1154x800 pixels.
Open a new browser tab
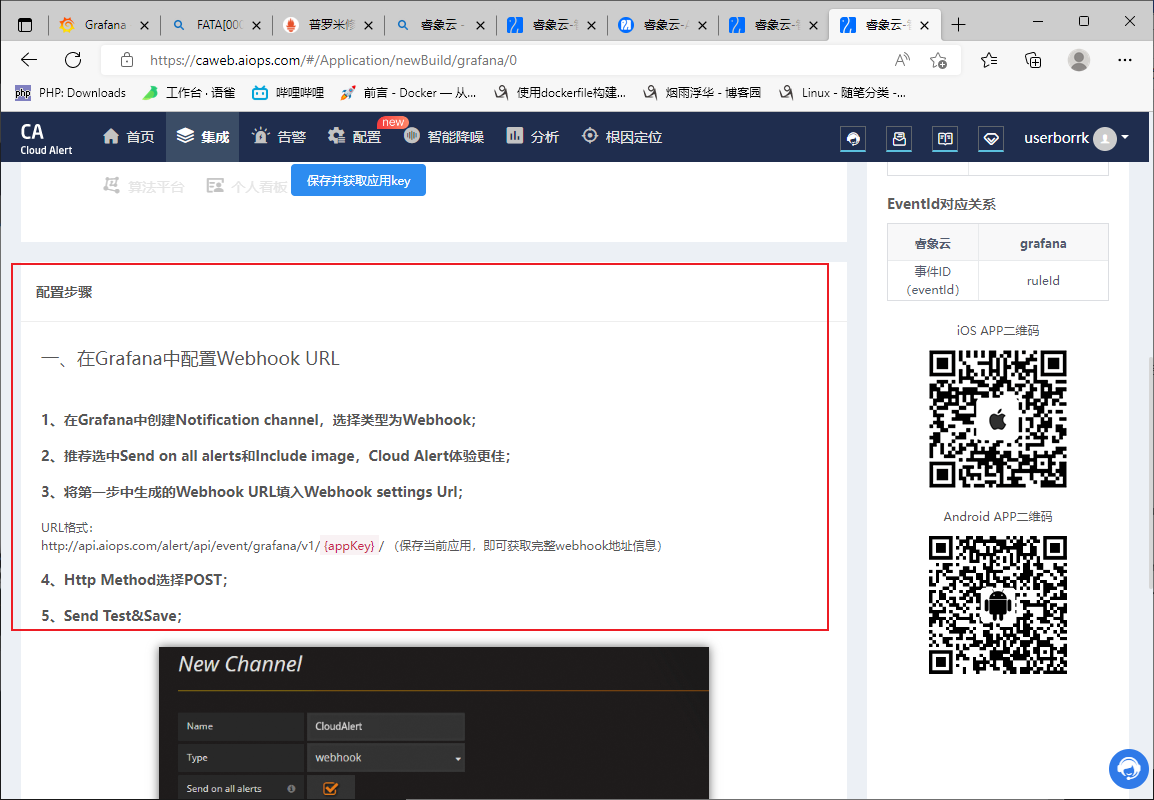[x=958, y=25]
